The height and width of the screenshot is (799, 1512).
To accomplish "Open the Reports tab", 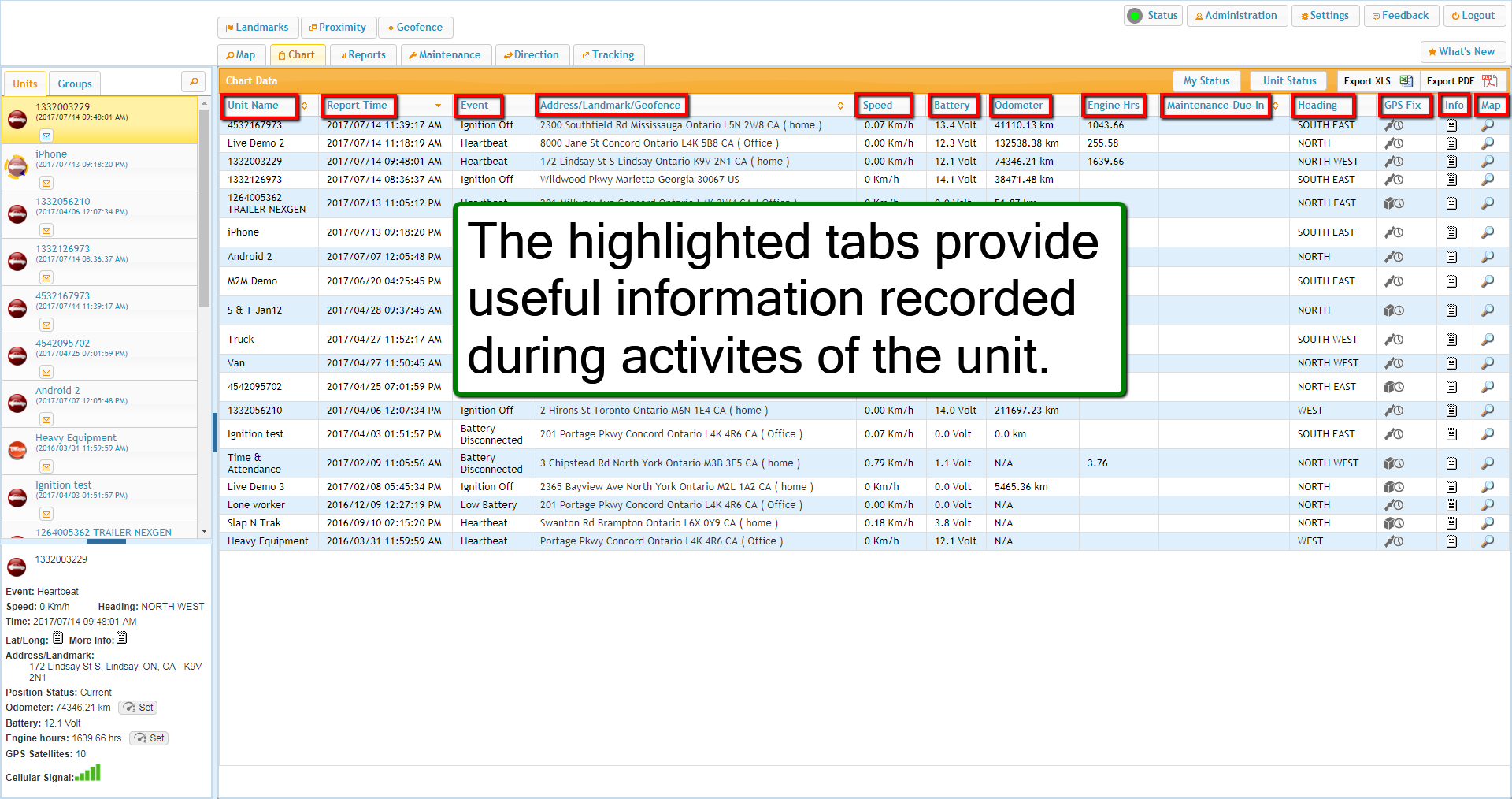I will pyautogui.click(x=363, y=55).
